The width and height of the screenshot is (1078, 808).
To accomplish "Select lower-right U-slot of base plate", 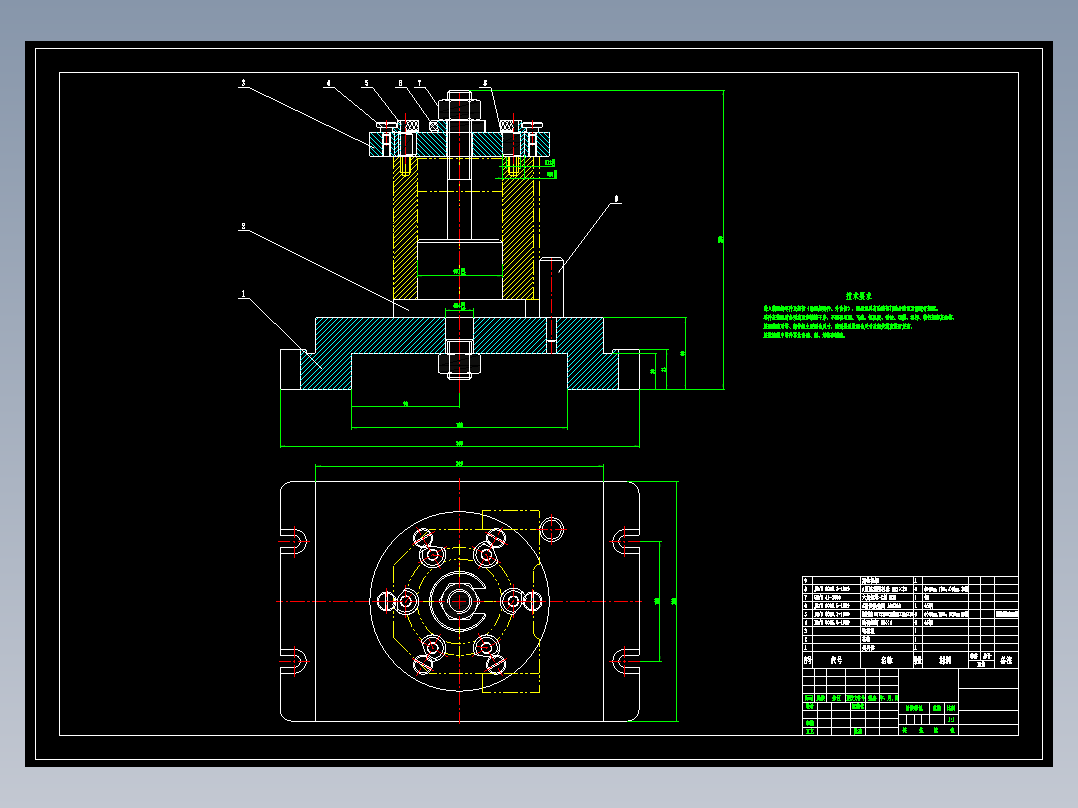I will click(x=626, y=662).
